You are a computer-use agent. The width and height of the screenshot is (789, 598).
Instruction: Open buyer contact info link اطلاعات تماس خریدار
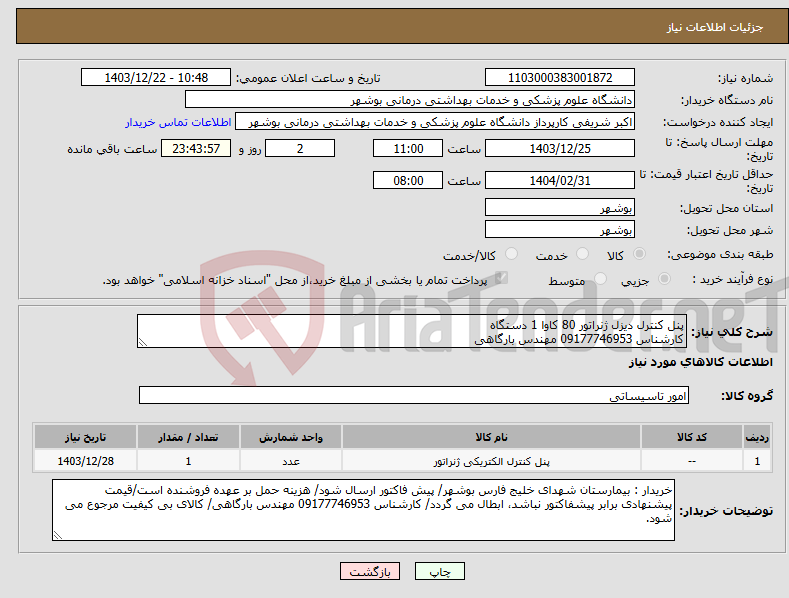pyautogui.click(x=178, y=122)
